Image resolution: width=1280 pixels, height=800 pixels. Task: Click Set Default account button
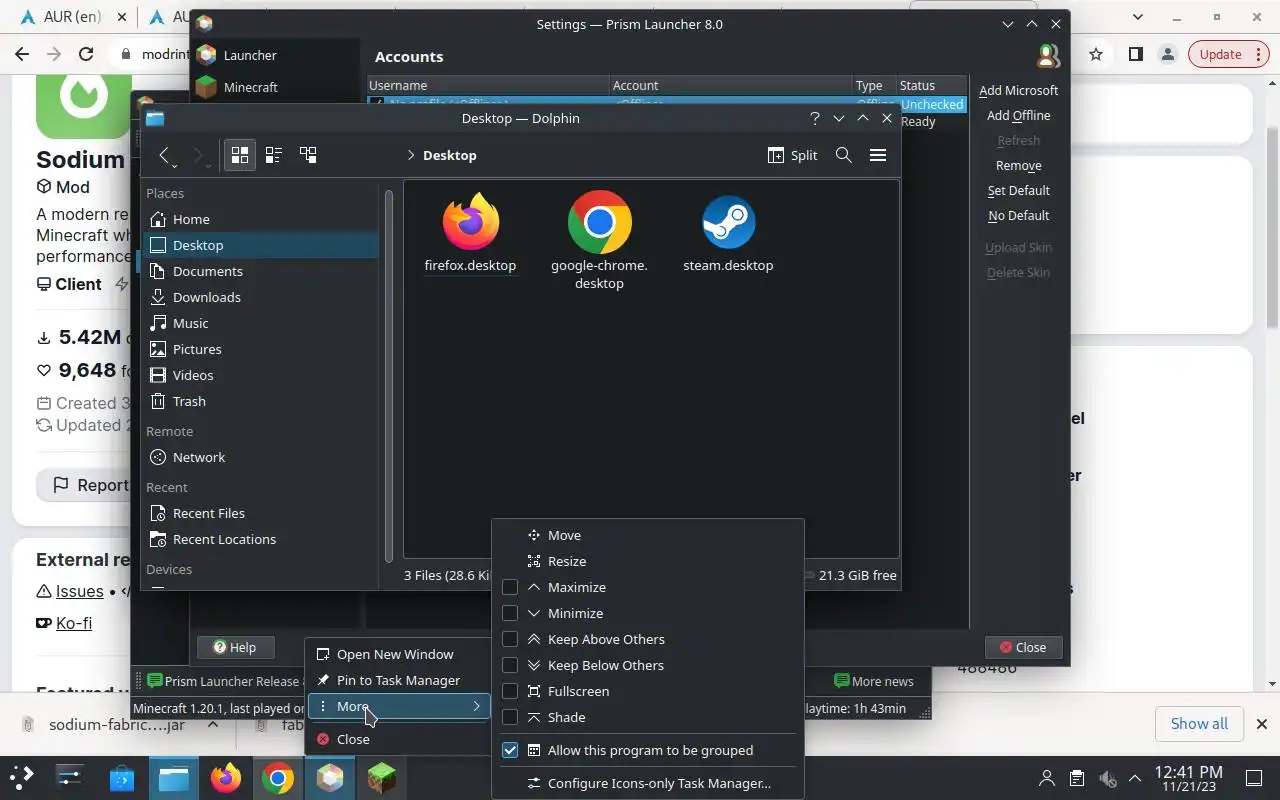[x=1018, y=190]
